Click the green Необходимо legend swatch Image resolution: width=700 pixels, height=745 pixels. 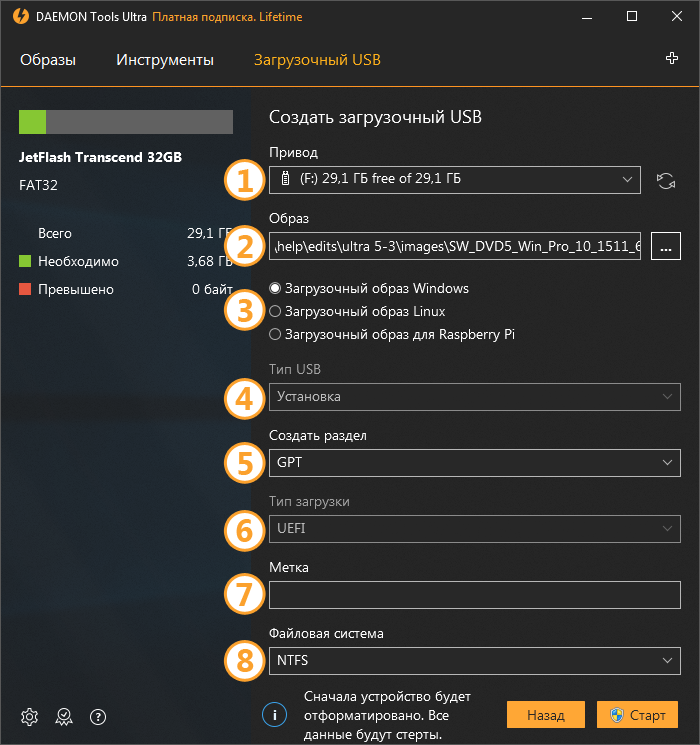pos(25,261)
